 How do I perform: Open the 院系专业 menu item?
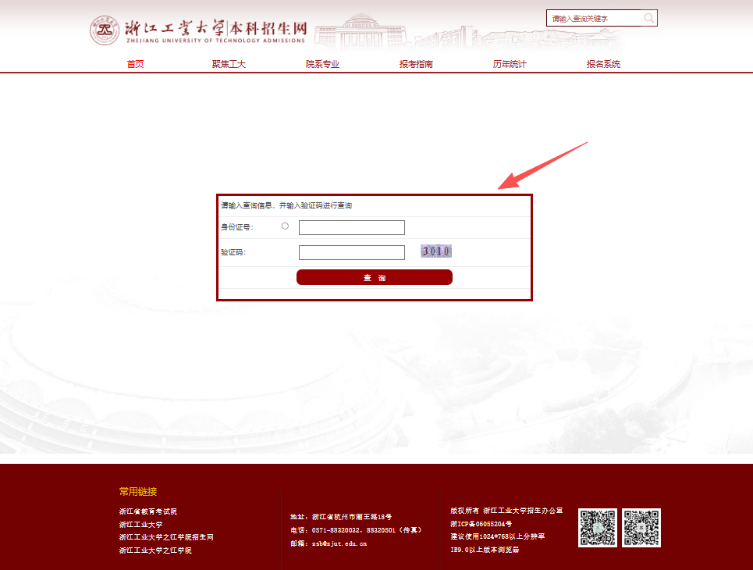pos(322,64)
